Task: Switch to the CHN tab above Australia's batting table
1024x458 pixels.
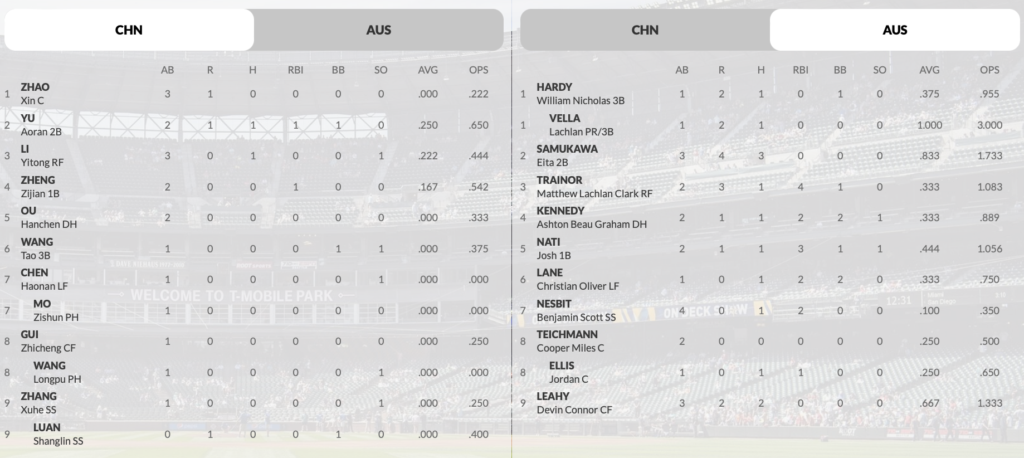Action: tap(645, 29)
